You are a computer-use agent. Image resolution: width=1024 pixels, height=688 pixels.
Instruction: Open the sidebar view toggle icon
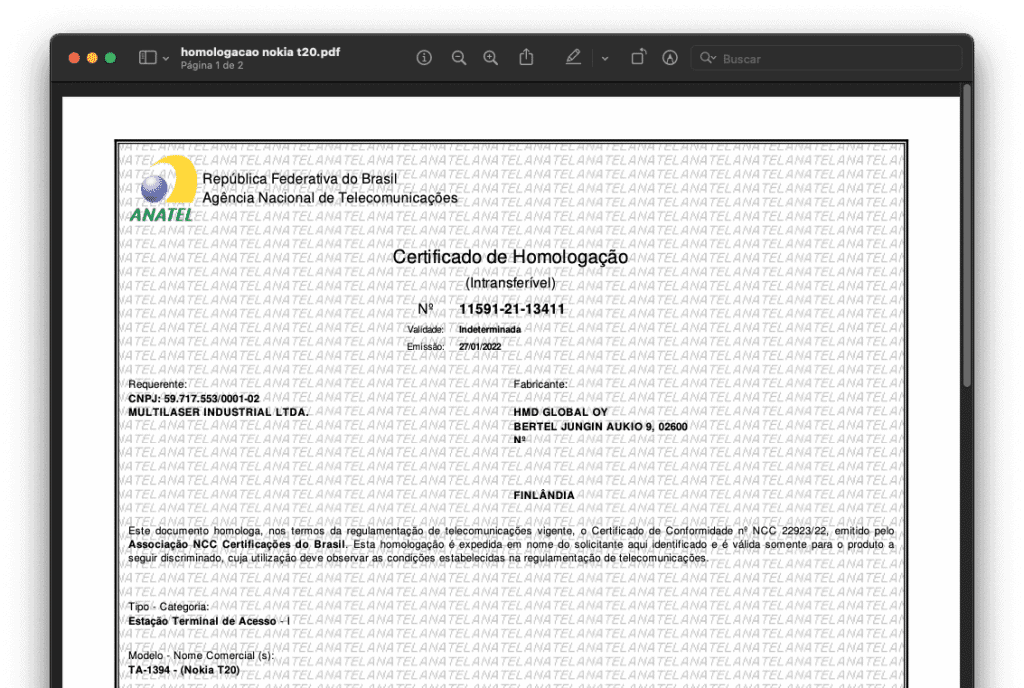[148, 58]
